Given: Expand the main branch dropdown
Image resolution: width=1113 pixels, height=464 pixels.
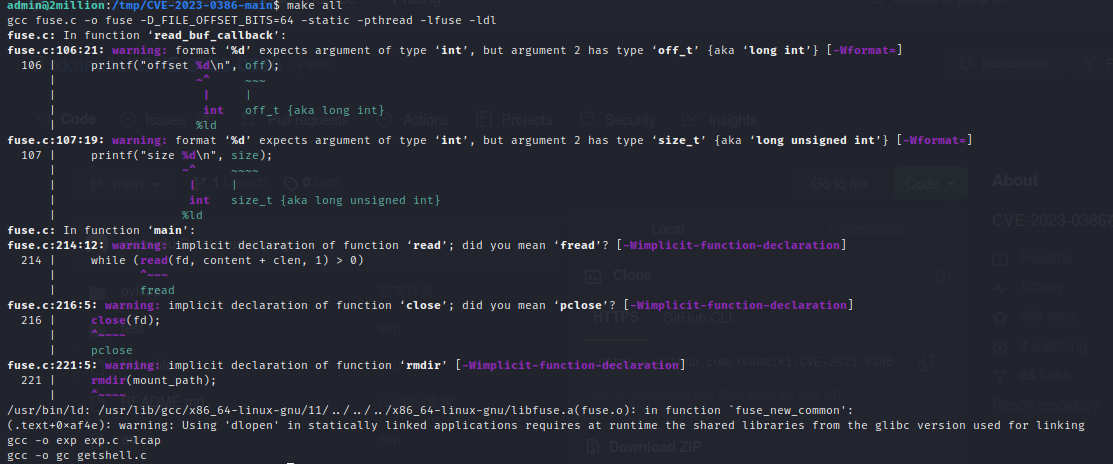Looking at the screenshot, I should click(120, 184).
